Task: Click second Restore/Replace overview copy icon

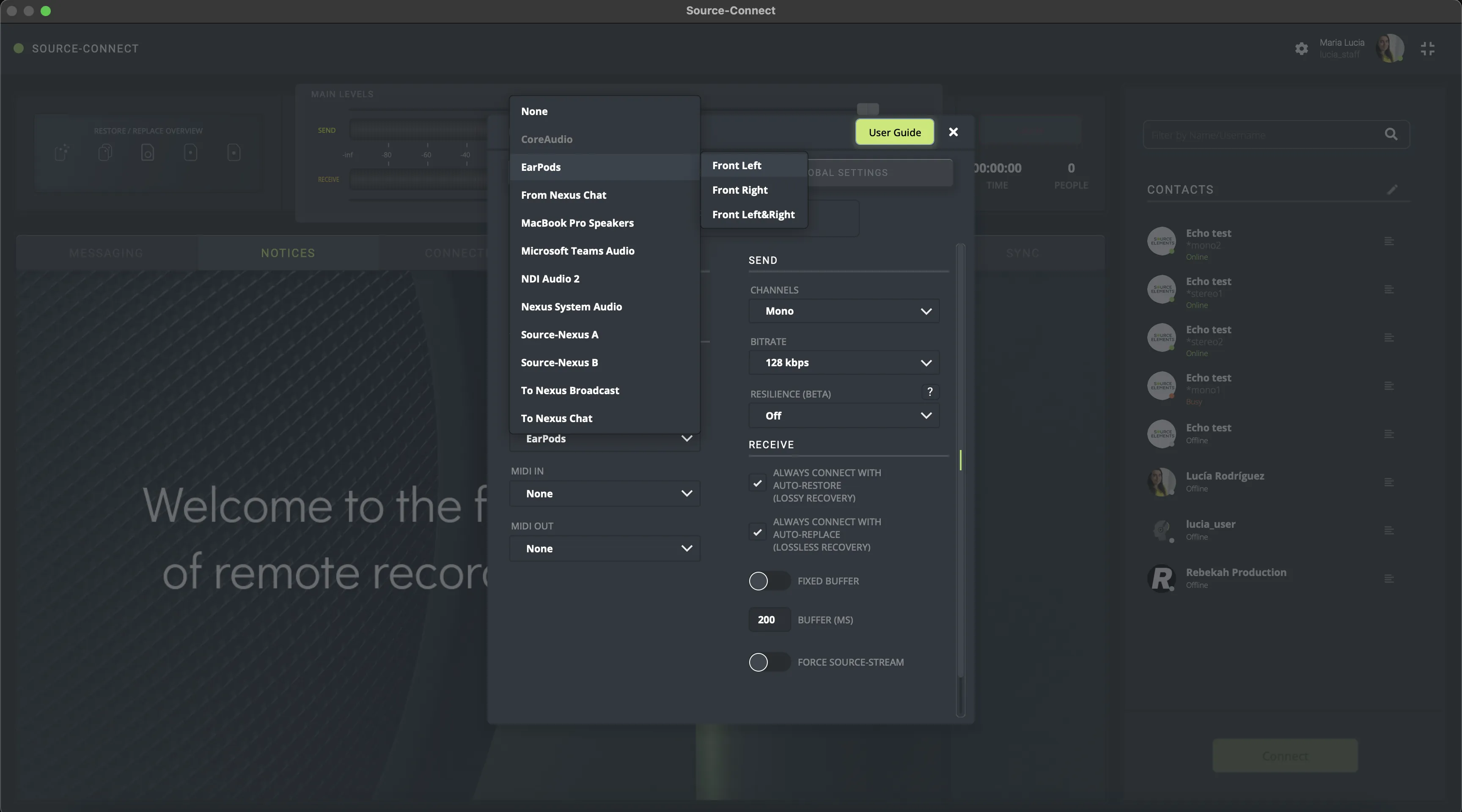Action: (x=105, y=152)
